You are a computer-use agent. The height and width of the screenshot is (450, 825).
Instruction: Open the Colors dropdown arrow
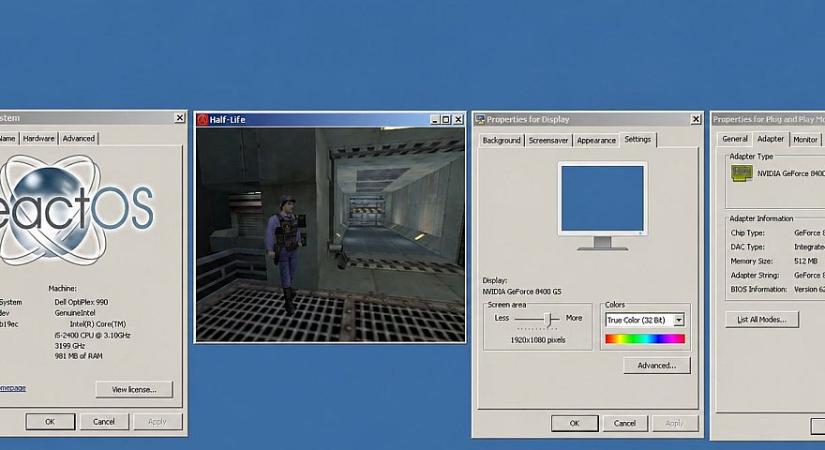click(x=679, y=320)
